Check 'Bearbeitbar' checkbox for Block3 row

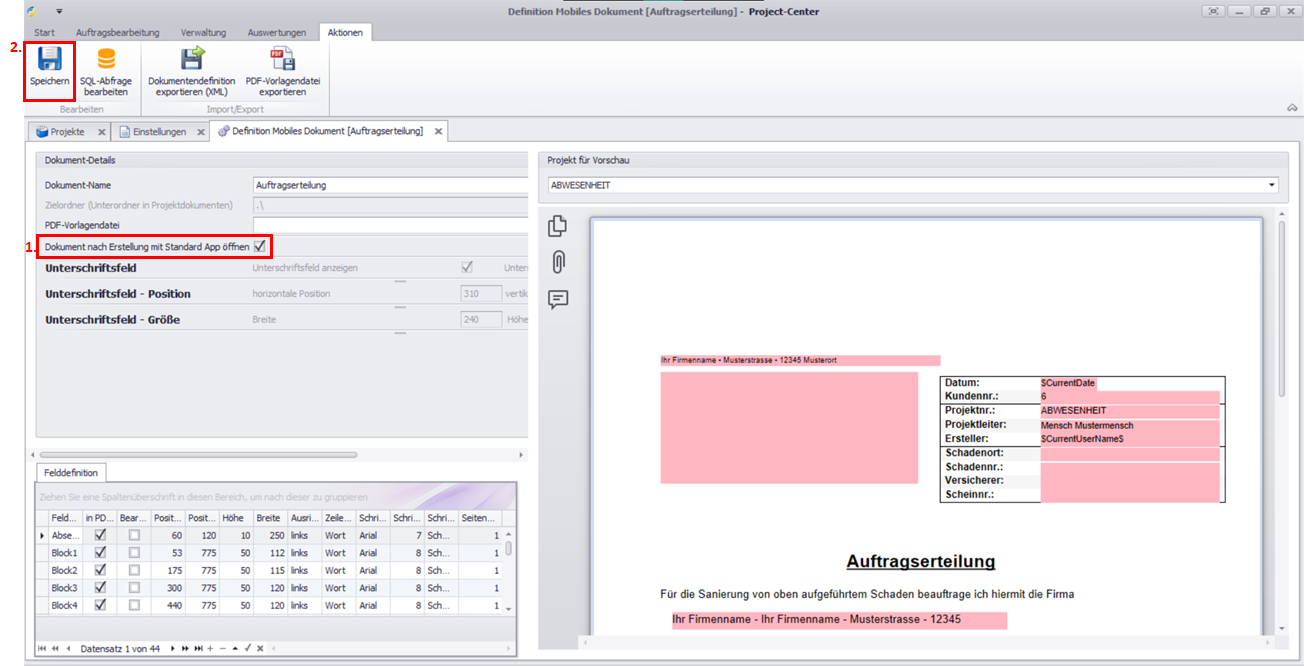pyautogui.click(x=134, y=588)
